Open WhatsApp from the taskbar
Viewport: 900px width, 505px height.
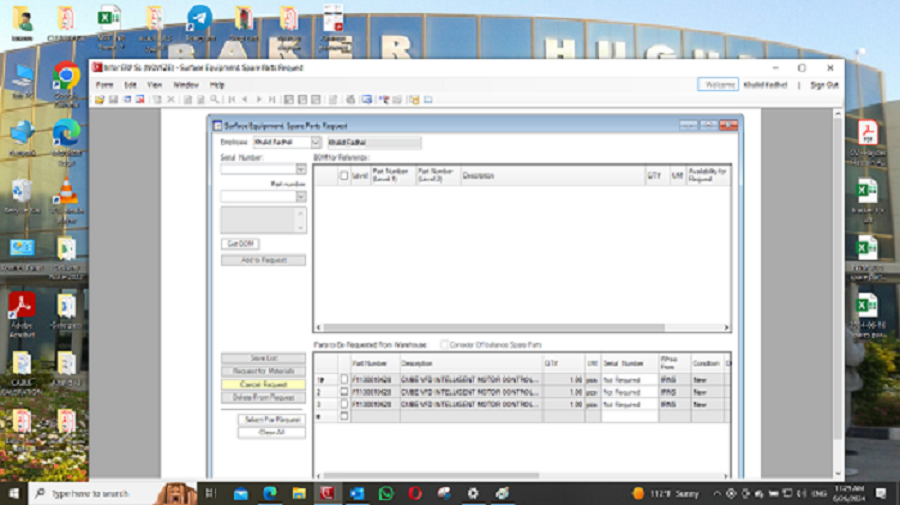[x=386, y=494]
